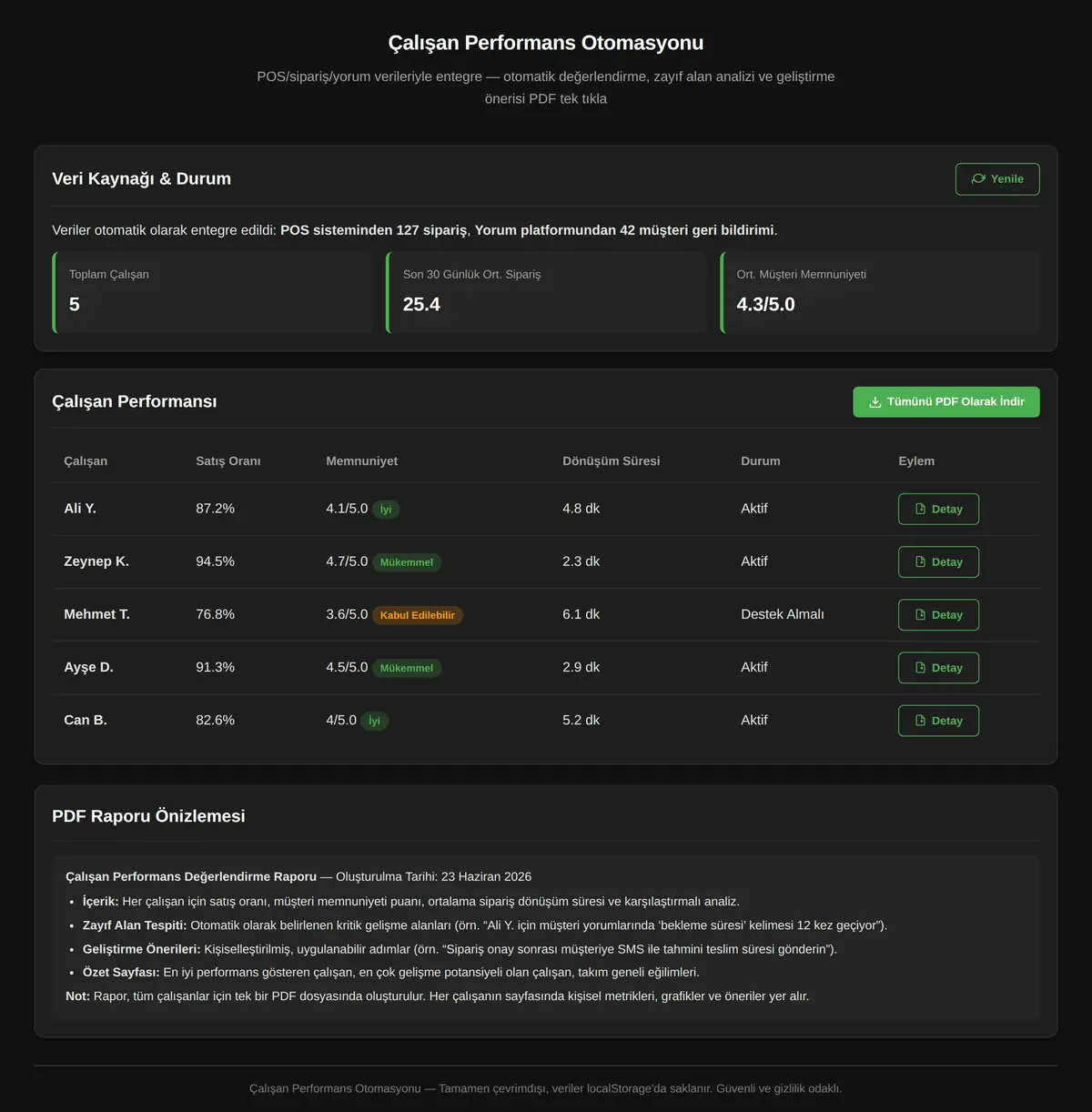Click the Kabul Edilebilir badge

pos(418,615)
